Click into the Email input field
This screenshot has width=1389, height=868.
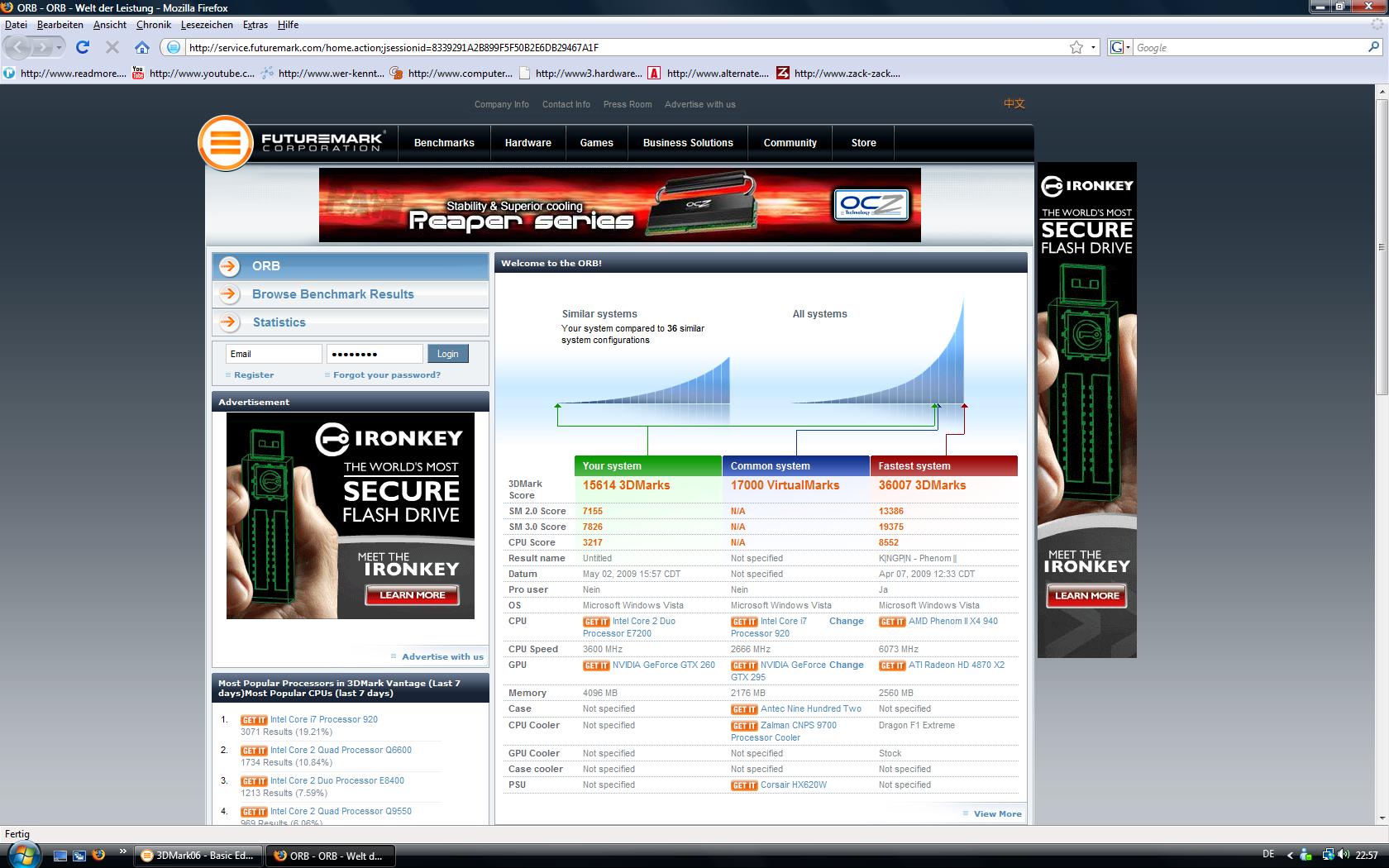(x=274, y=354)
